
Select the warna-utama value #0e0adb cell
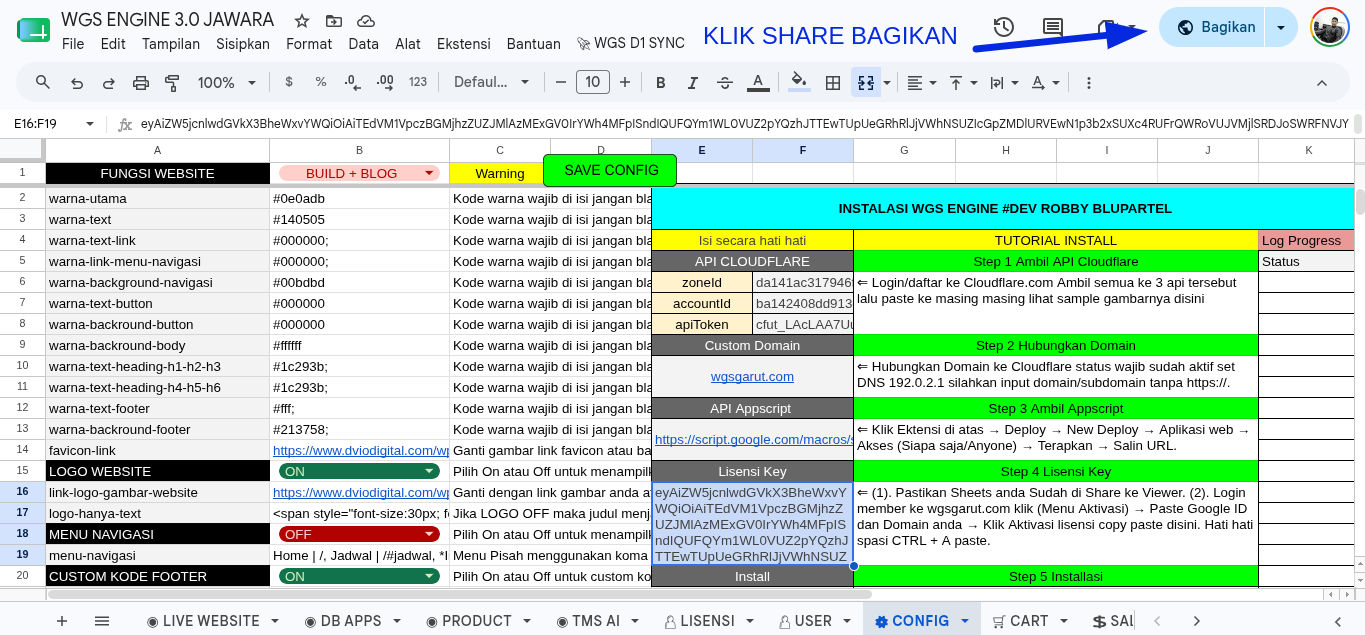[359, 198]
